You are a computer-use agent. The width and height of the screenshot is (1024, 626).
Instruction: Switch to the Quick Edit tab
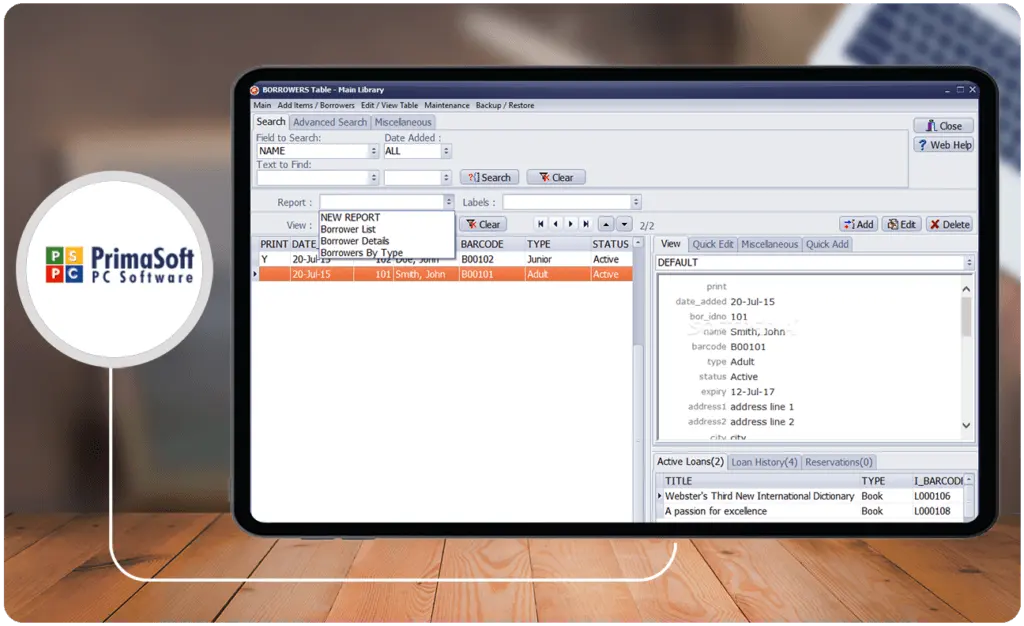(x=712, y=244)
